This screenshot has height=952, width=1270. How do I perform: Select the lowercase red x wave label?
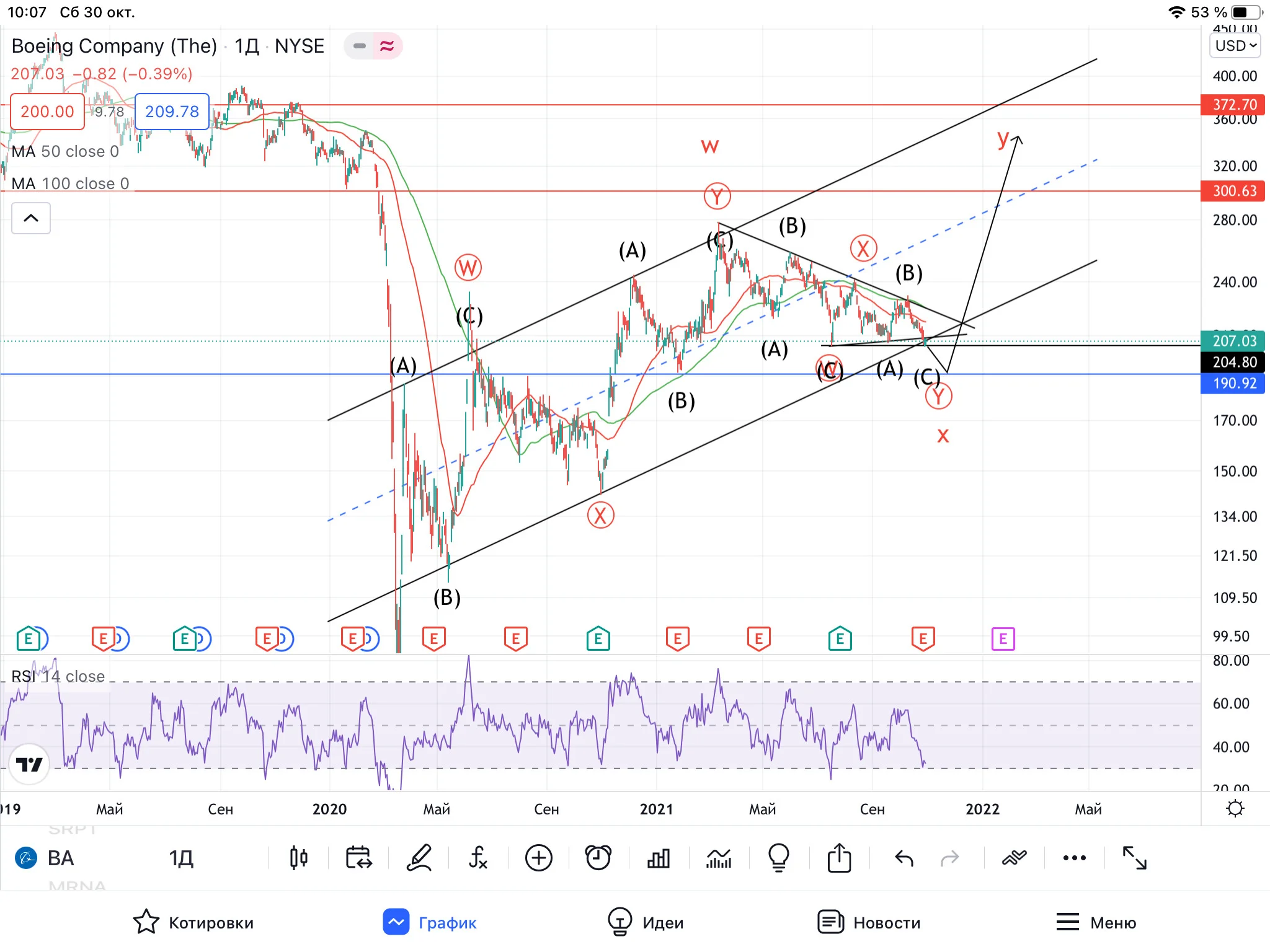click(x=943, y=436)
